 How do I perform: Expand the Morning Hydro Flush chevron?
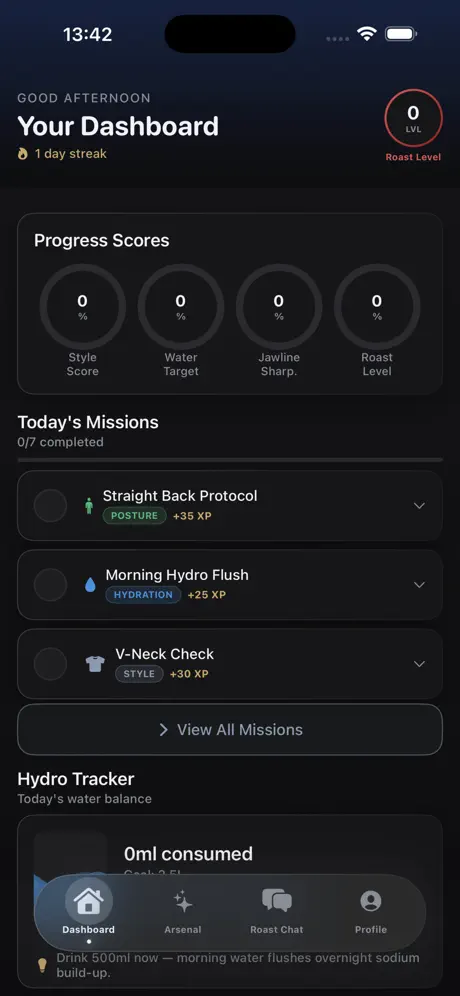tap(419, 584)
